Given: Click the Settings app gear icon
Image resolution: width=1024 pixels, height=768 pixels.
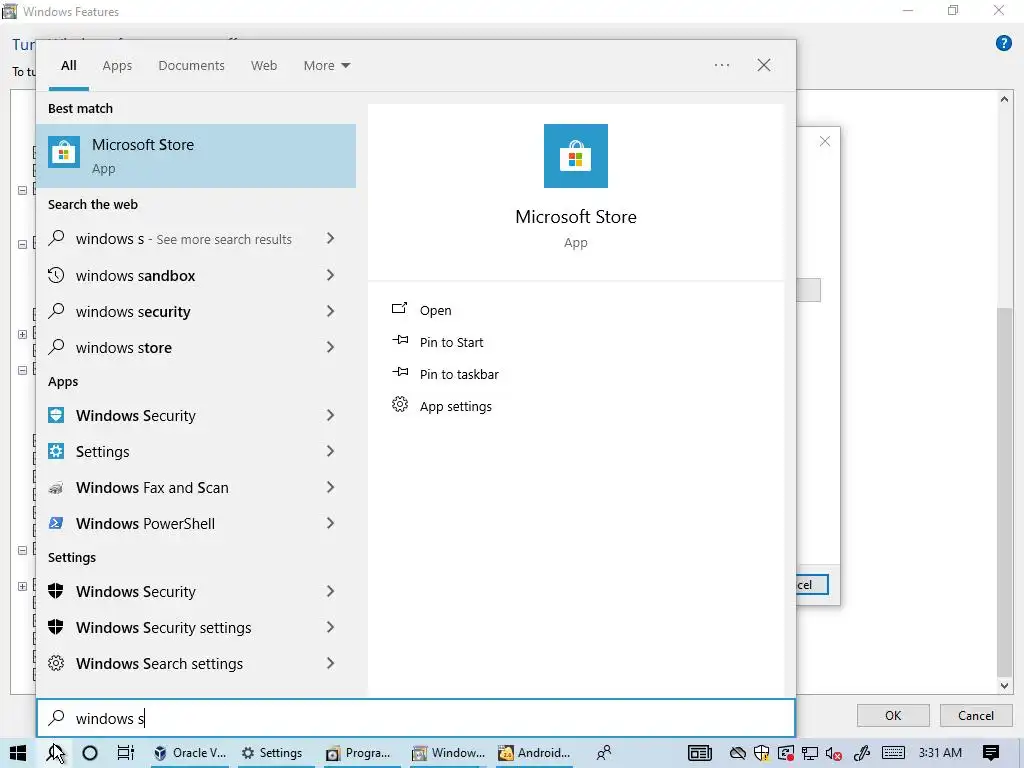Looking at the screenshot, I should click(56, 451).
